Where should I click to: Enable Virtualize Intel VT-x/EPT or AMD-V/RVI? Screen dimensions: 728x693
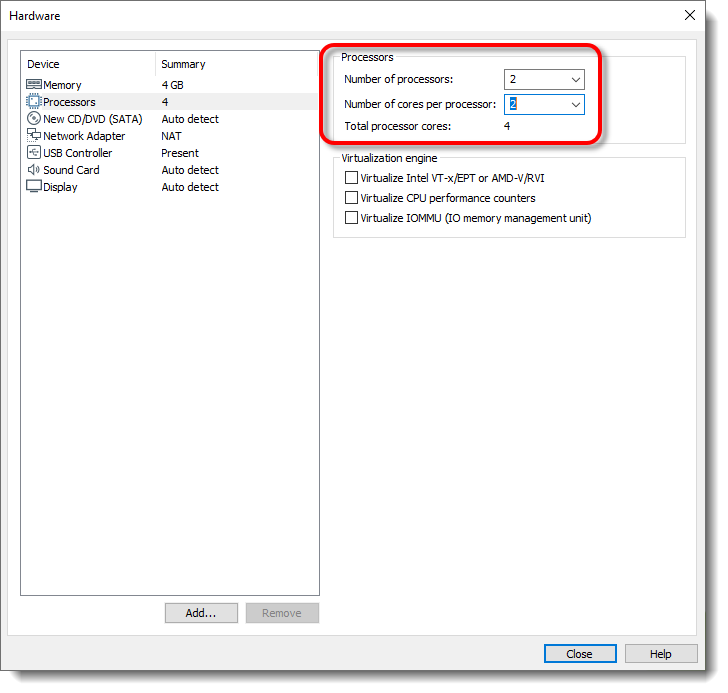click(x=351, y=178)
